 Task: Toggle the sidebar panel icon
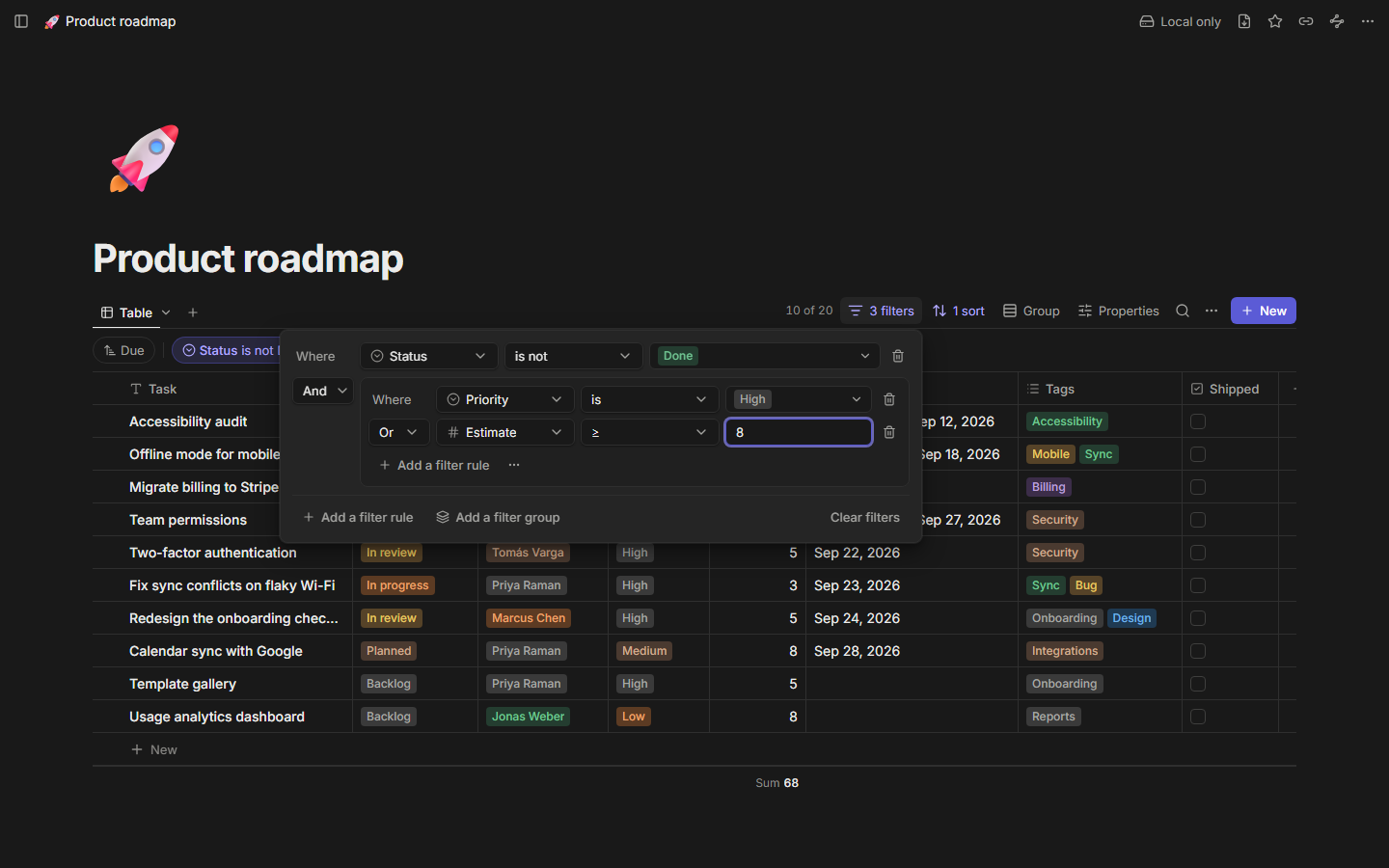pyautogui.click(x=21, y=21)
